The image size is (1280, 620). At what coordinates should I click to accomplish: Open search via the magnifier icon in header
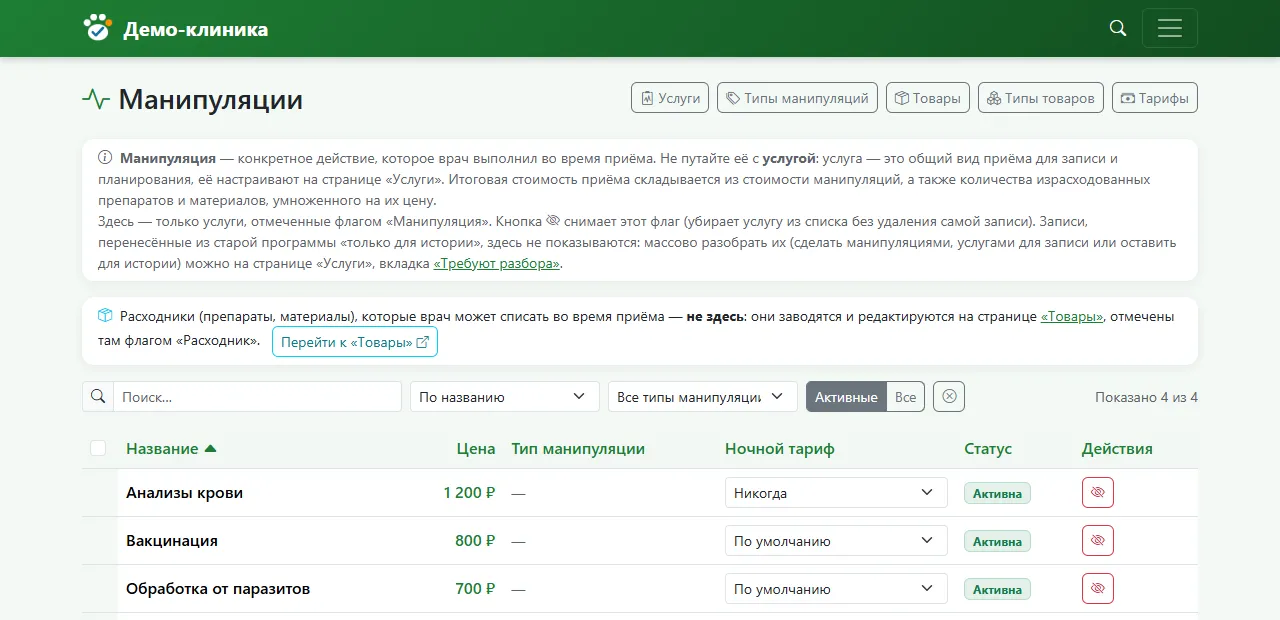pos(1118,28)
